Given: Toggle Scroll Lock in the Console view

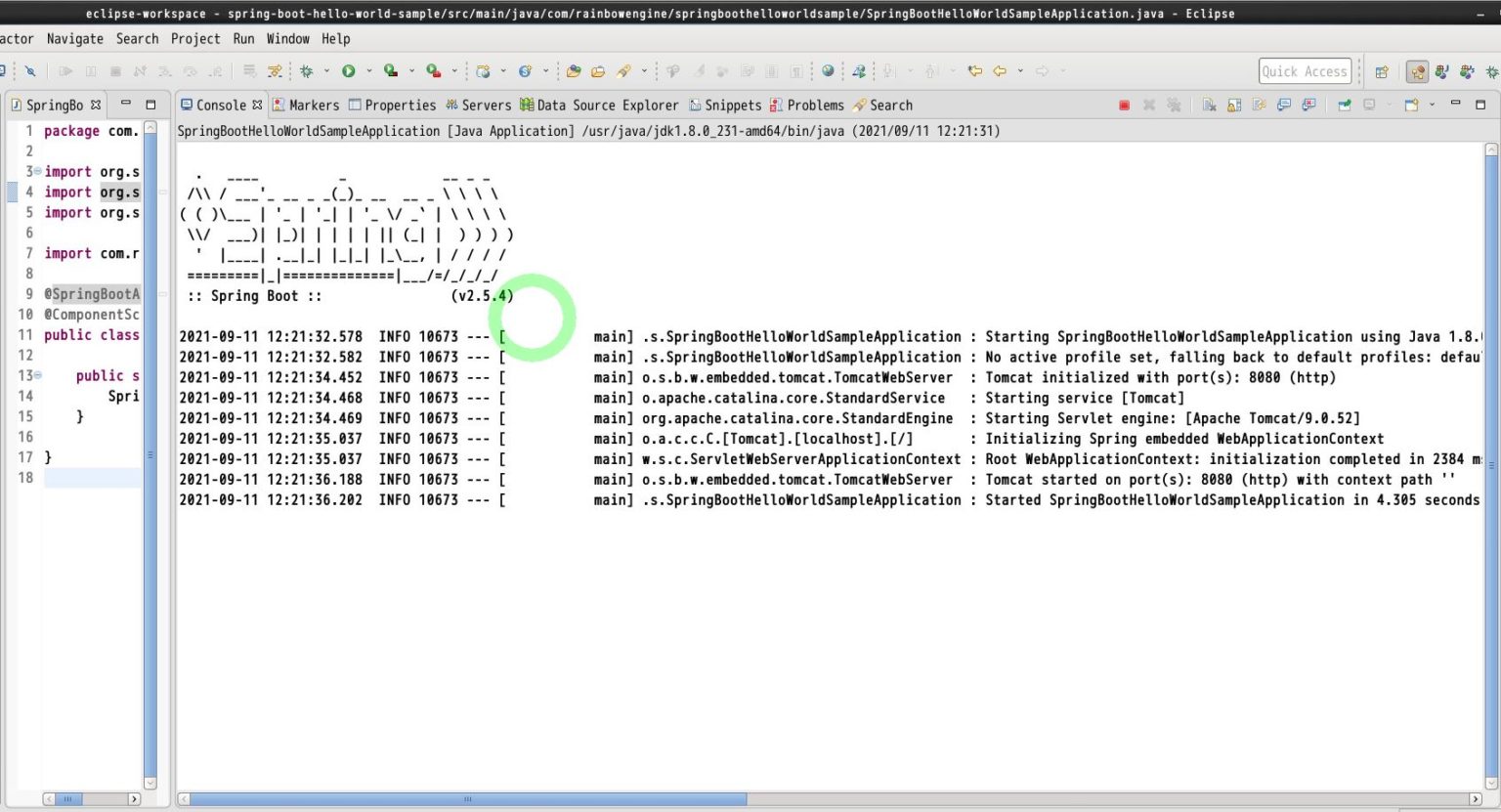Looking at the screenshot, I should point(1234,105).
